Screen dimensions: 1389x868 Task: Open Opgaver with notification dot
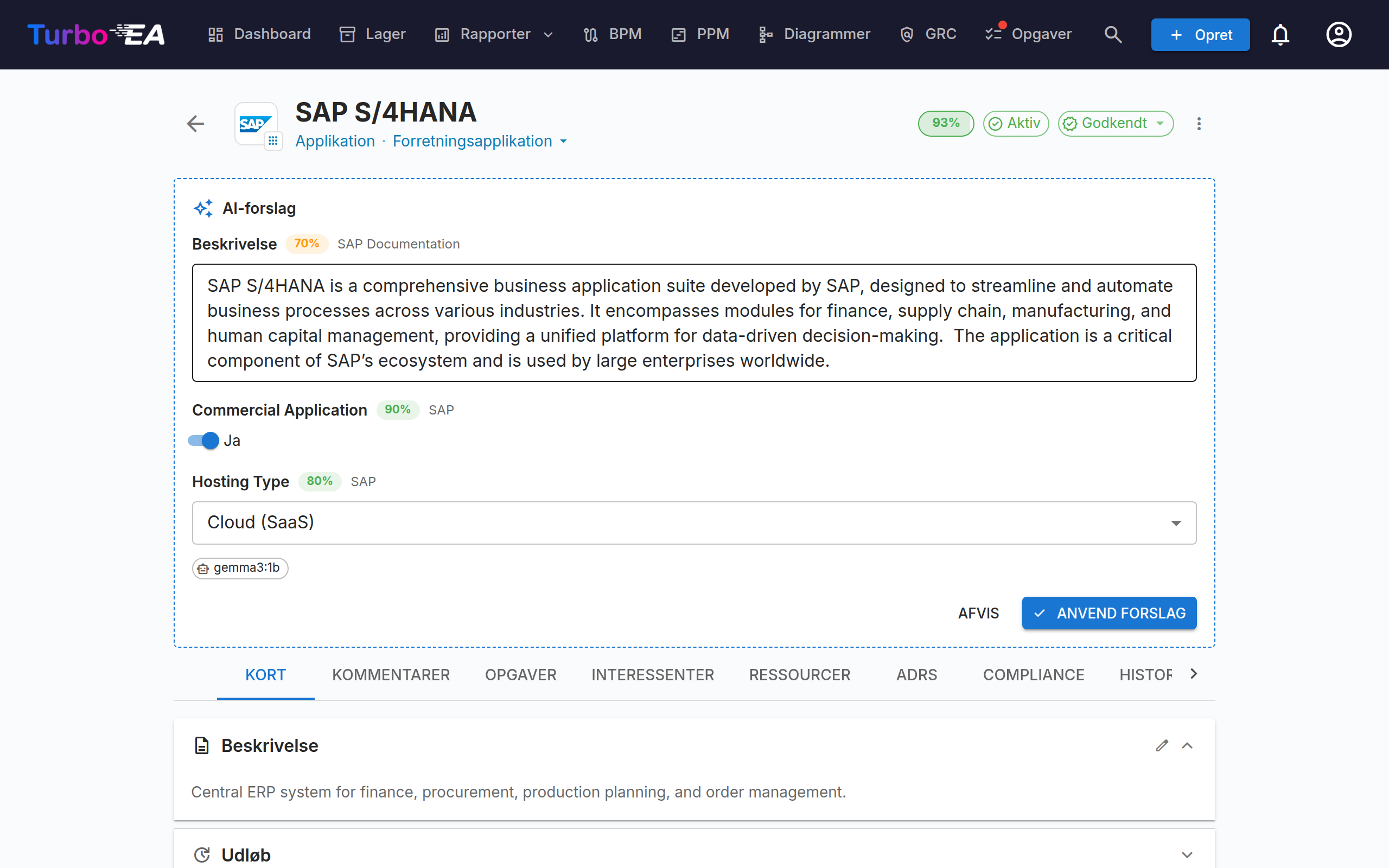tap(1028, 34)
